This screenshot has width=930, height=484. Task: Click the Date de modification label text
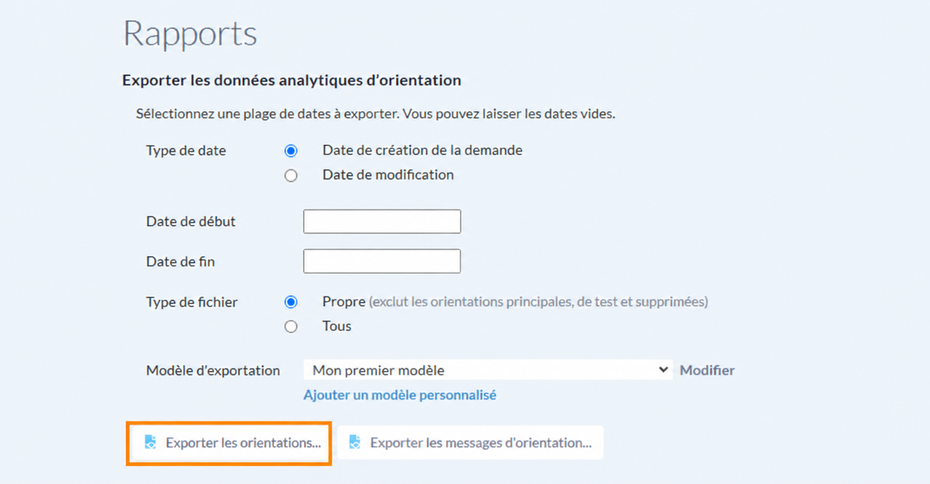(x=388, y=175)
